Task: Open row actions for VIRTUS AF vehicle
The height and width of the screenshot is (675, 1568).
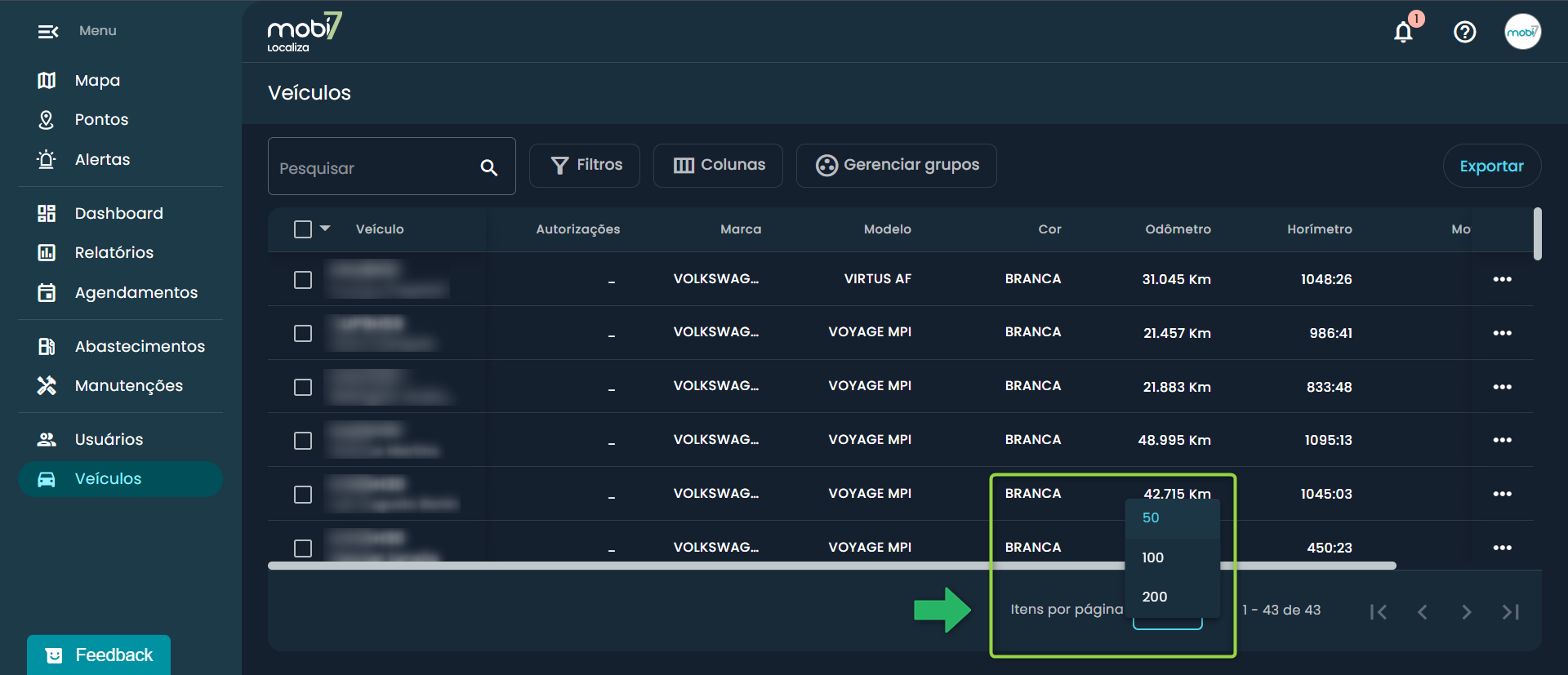Action: [x=1502, y=279]
